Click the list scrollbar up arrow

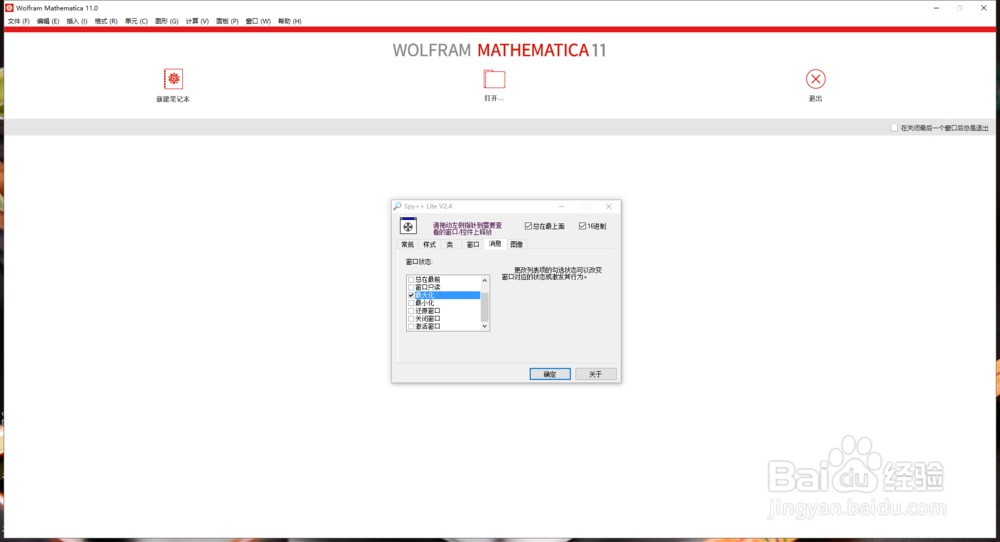coord(485,280)
